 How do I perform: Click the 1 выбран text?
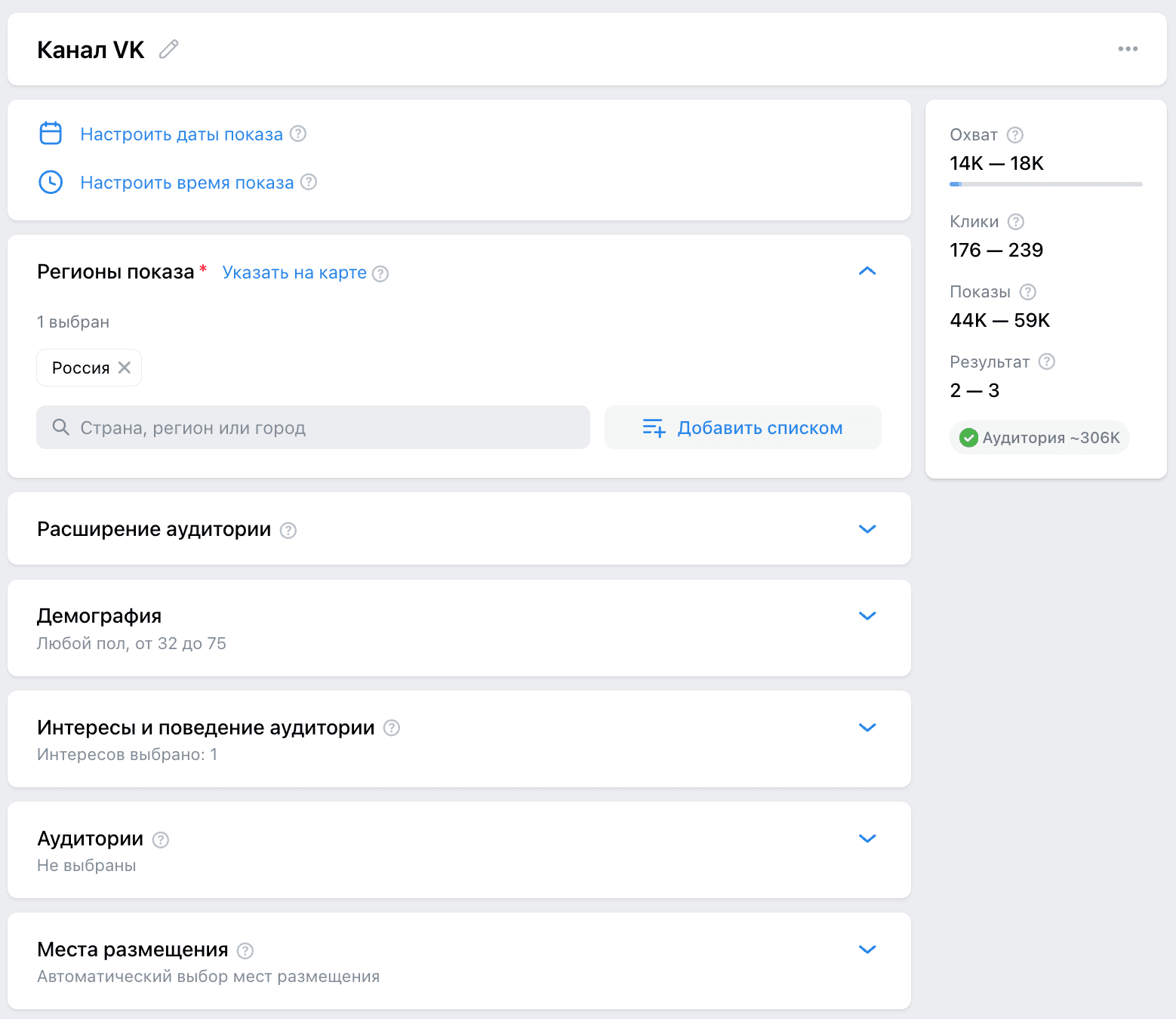point(73,322)
